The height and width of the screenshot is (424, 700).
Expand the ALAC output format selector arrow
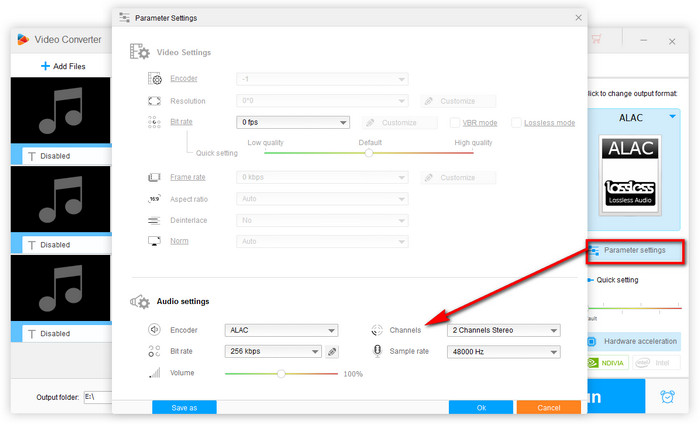672,117
